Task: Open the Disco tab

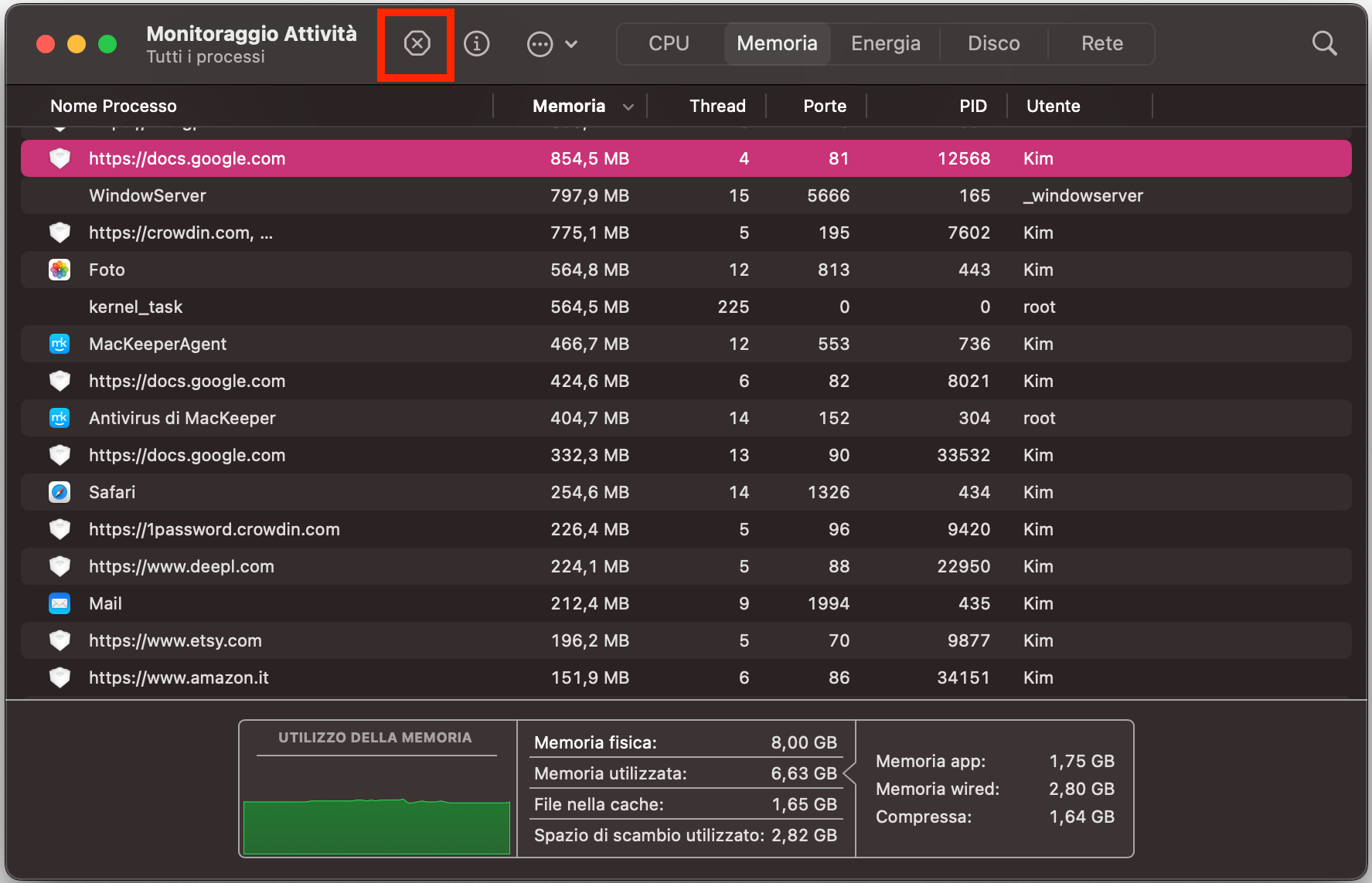Action: [993, 44]
